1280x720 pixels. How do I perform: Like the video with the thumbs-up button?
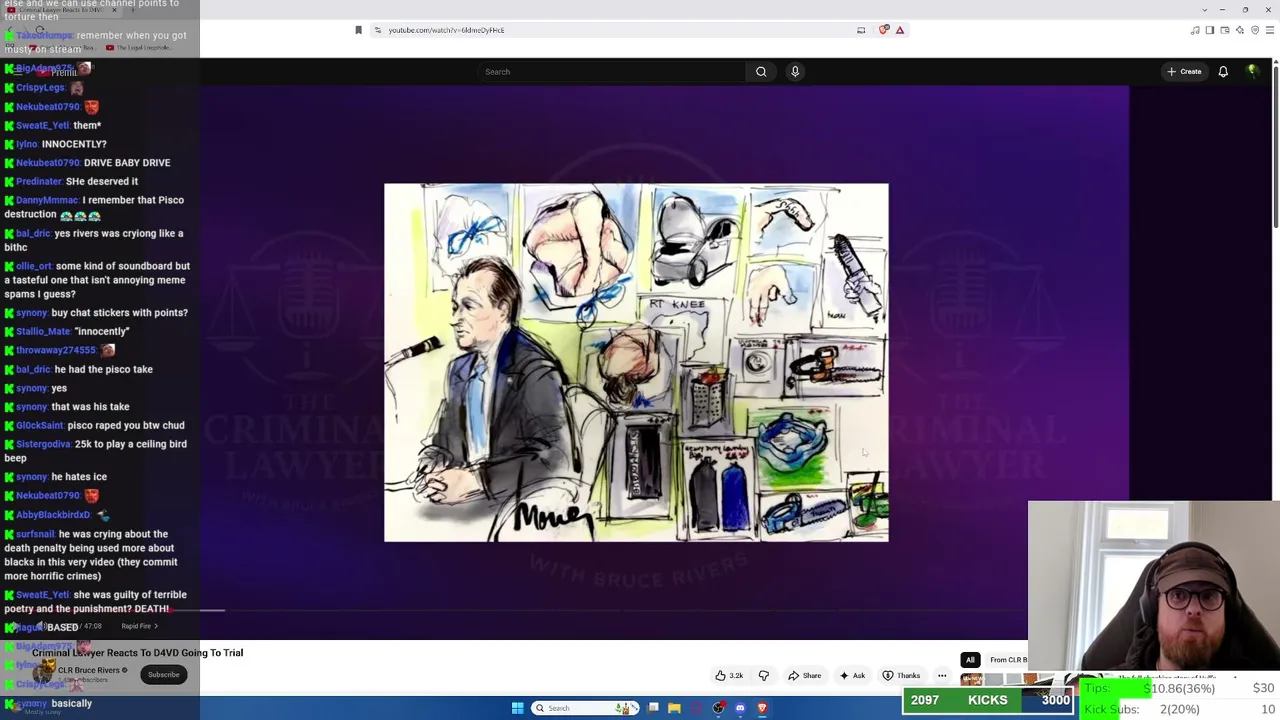(730, 676)
